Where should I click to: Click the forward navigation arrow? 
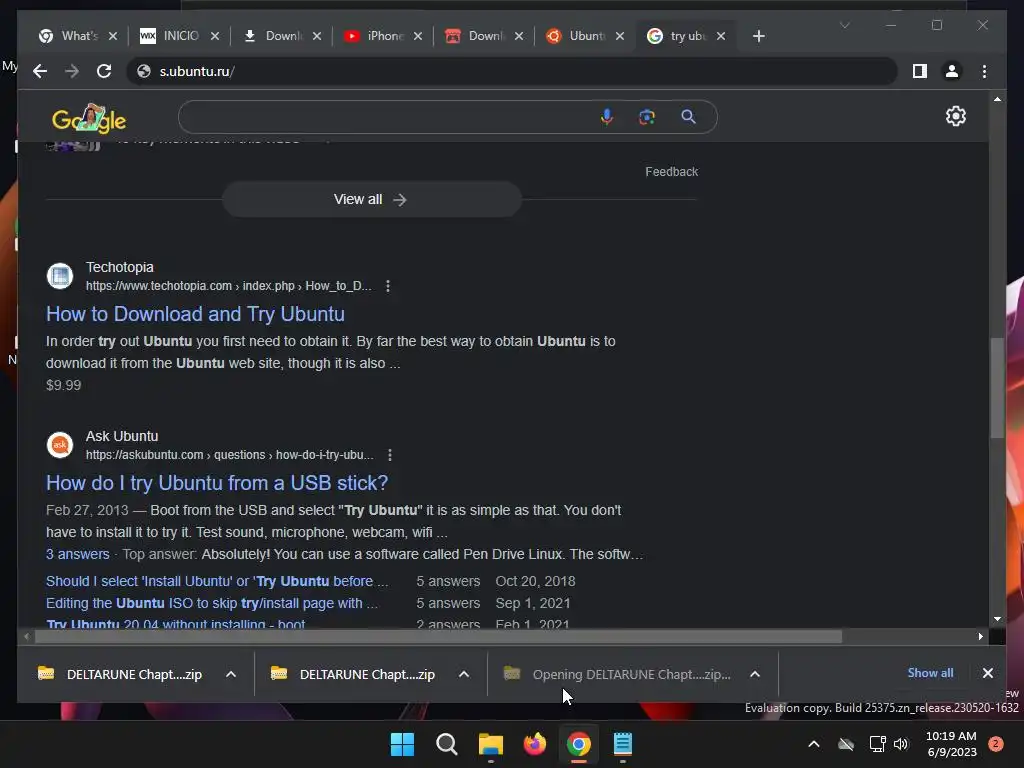tap(72, 71)
